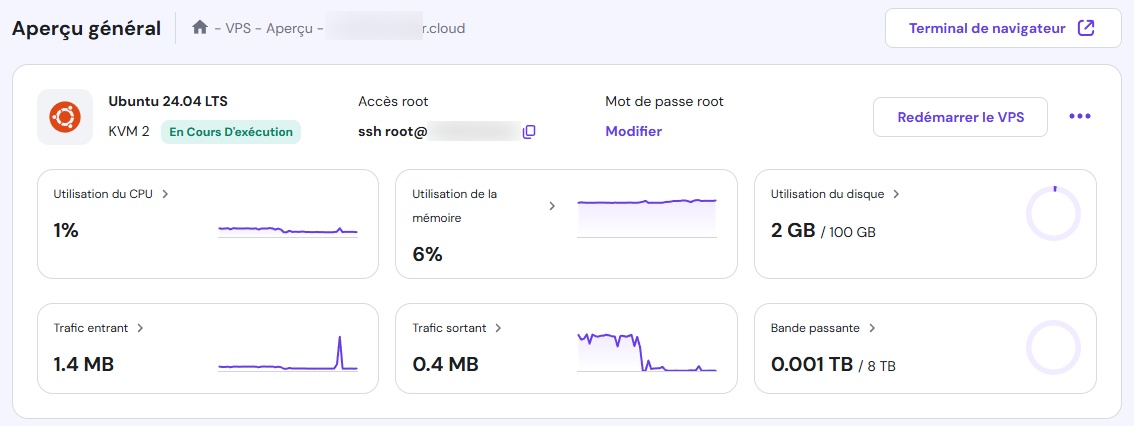Viewport: 1134px width, 426px height.
Task: Click the En Cours D'exécution status badge
Action: (231, 132)
